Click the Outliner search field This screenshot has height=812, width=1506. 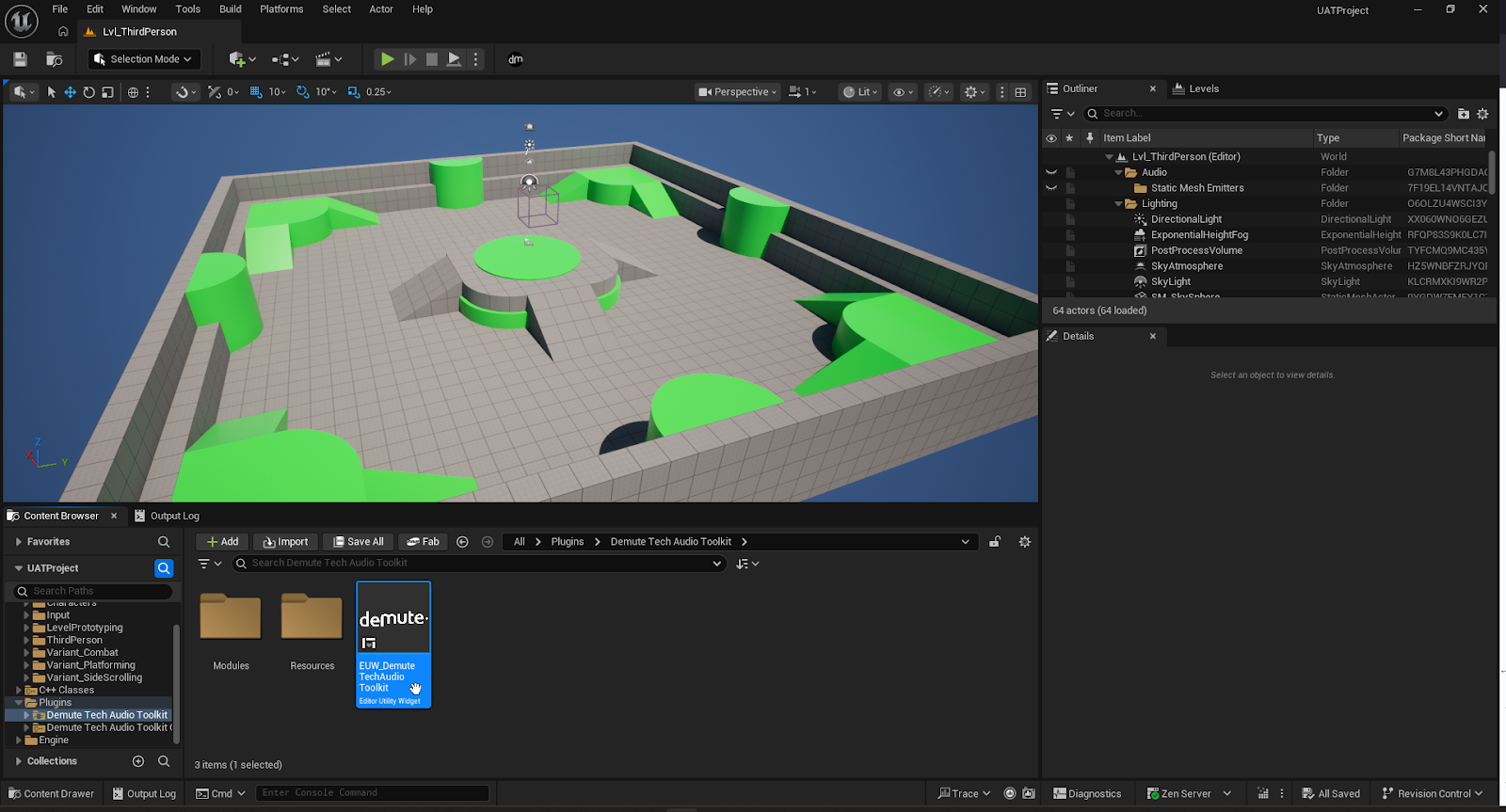1265,114
